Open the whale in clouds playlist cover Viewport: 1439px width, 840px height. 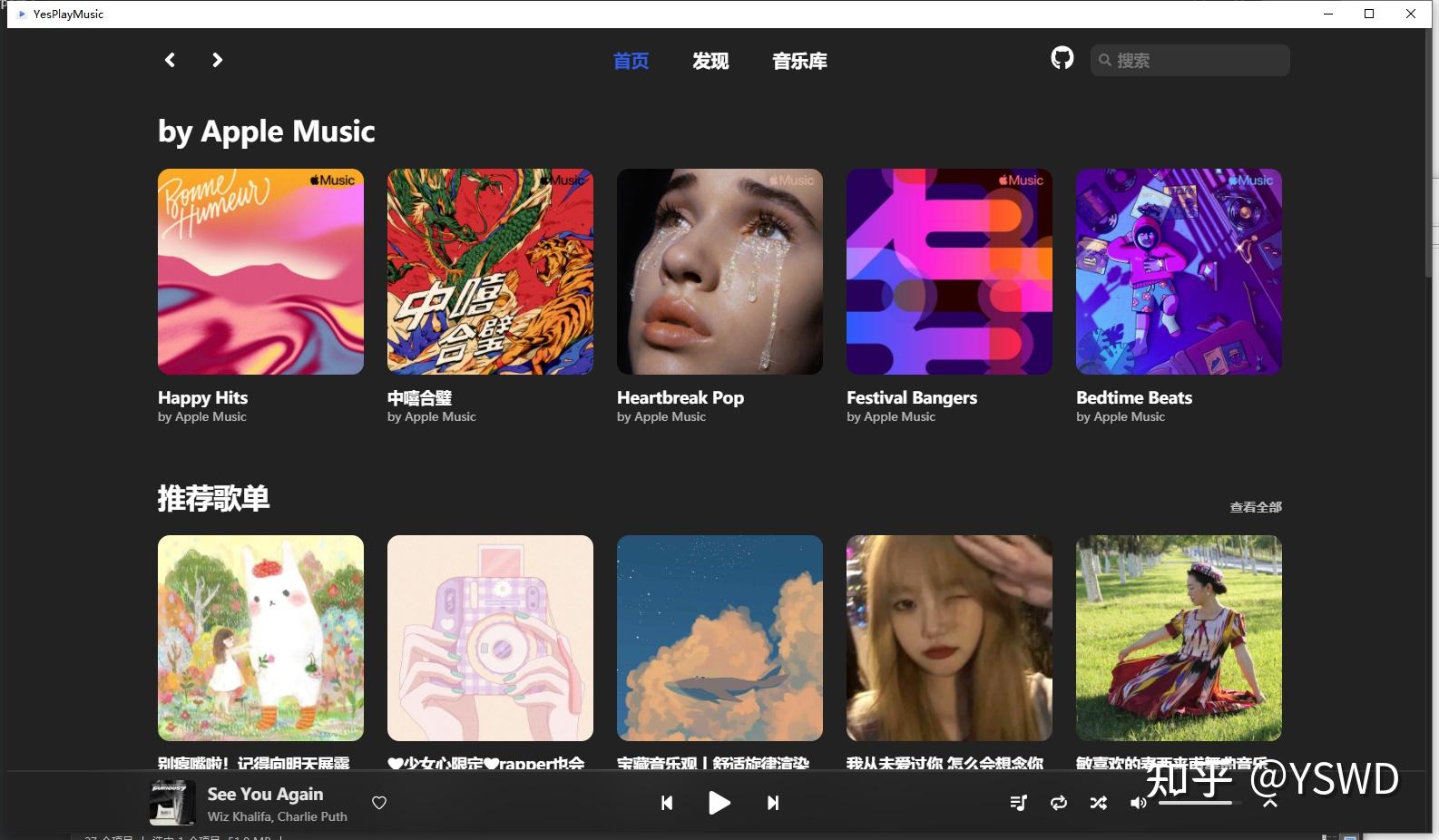click(x=719, y=638)
